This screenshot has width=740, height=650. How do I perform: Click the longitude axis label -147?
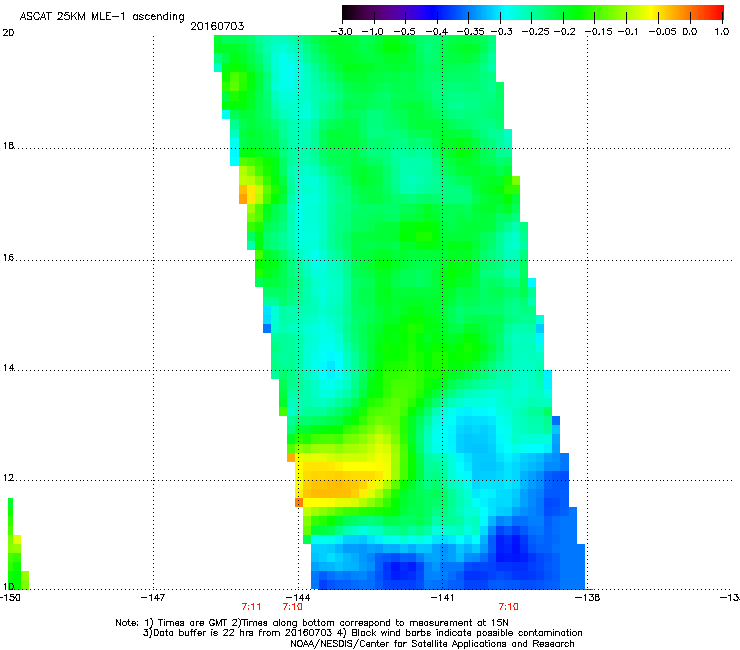tap(153, 598)
